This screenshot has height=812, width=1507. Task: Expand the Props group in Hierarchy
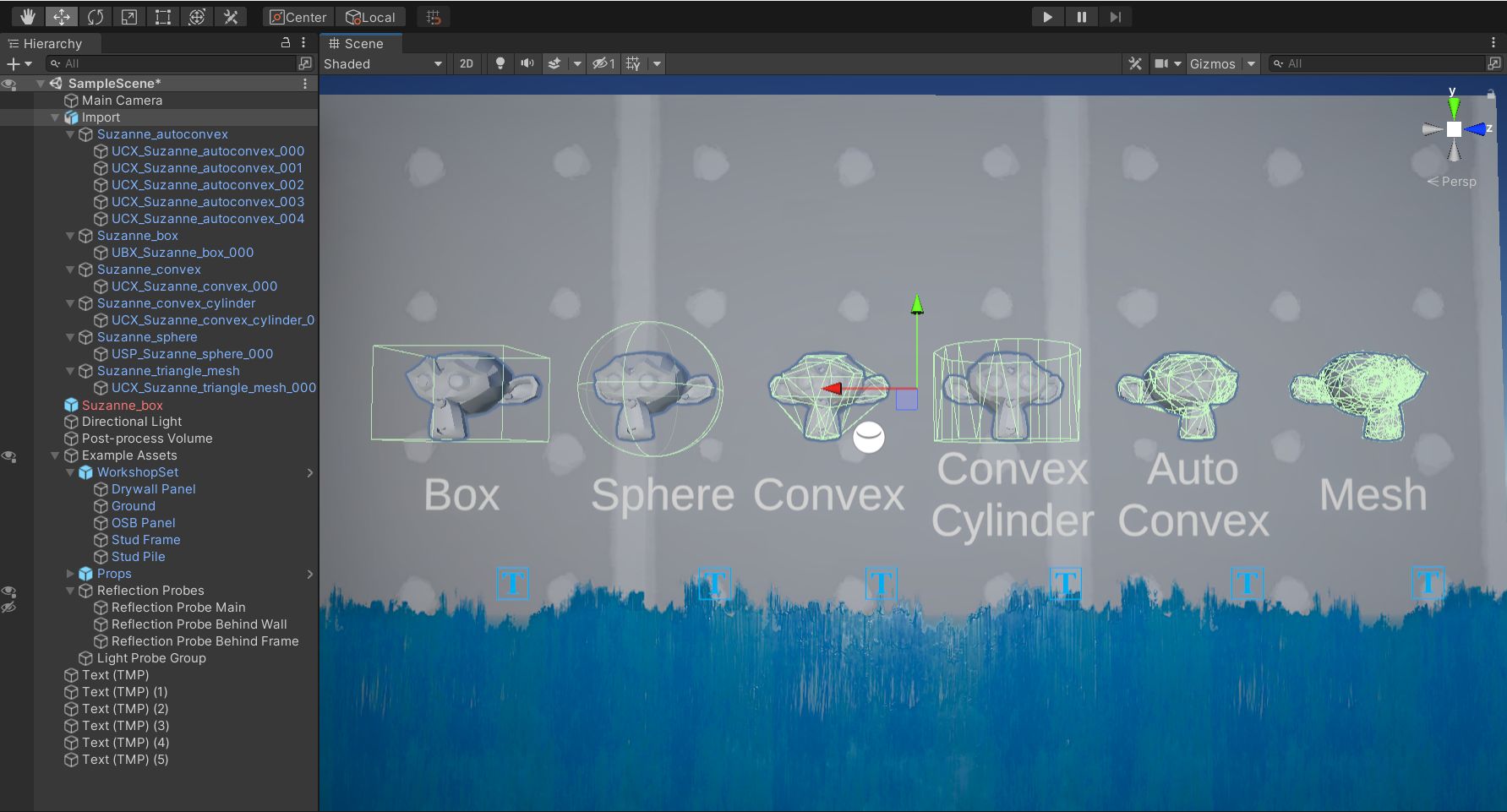(70, 574)
